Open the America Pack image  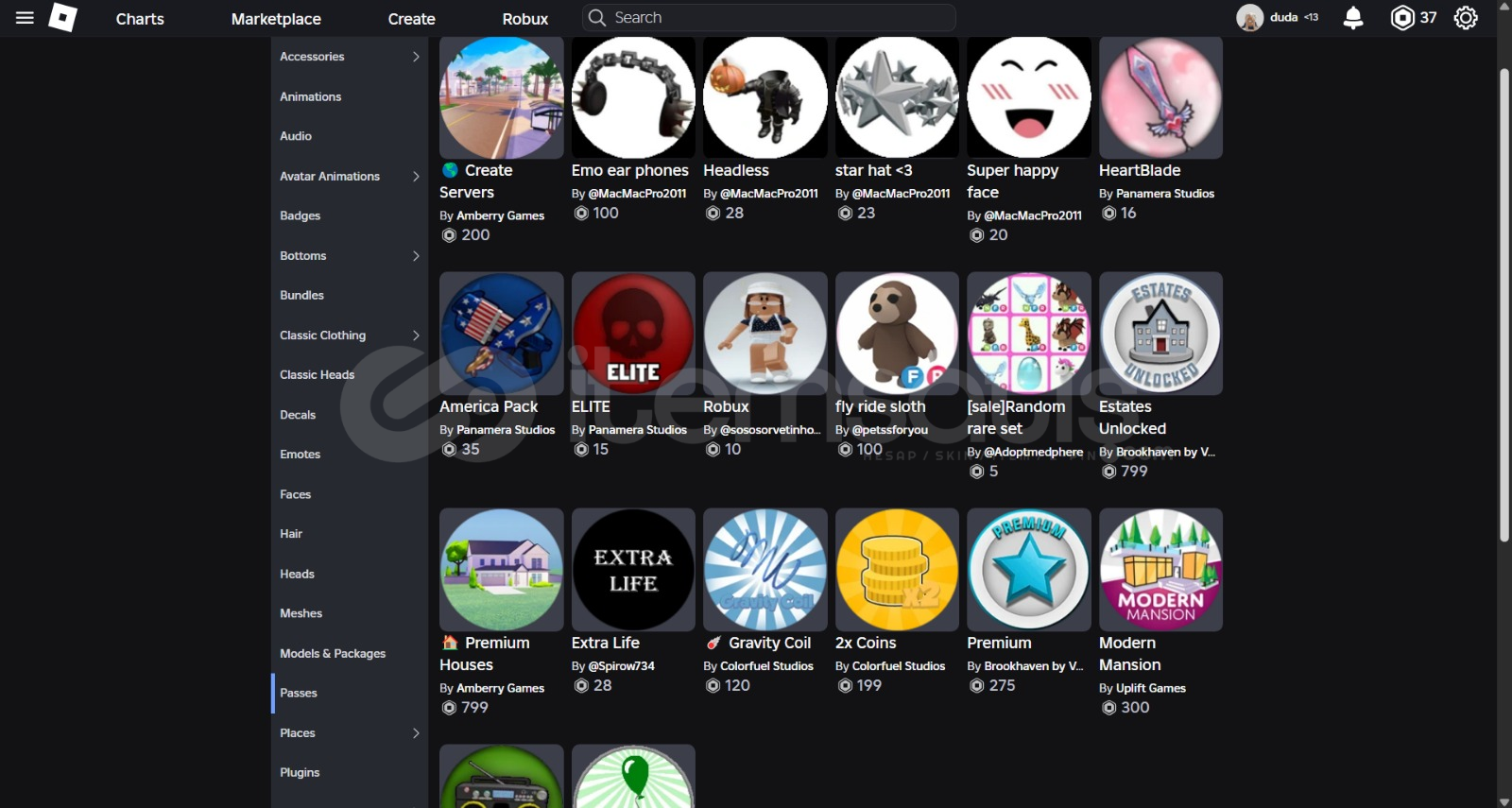point(502,334)
